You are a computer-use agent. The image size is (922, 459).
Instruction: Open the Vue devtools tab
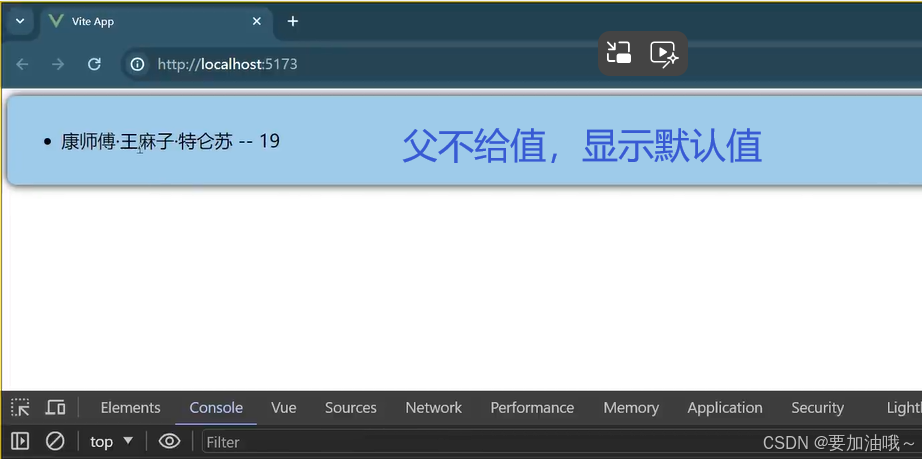283,408
